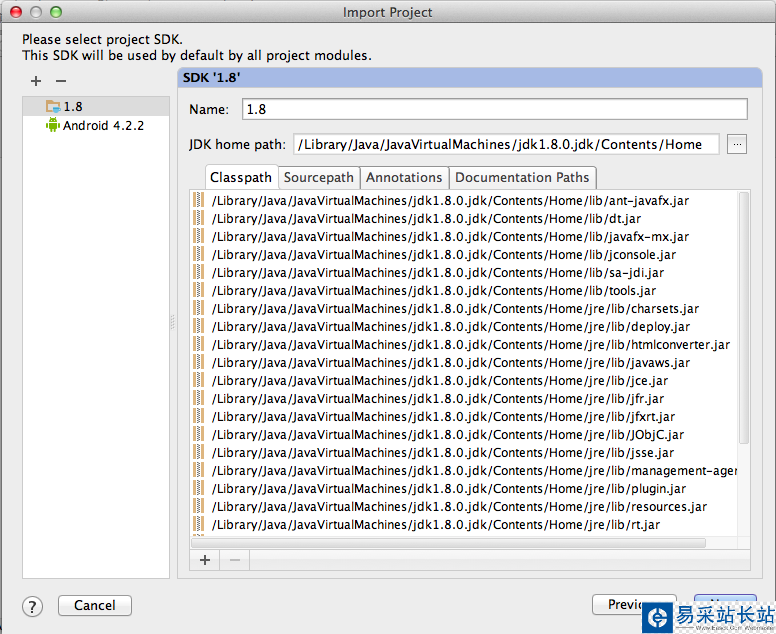Select the Classpath tab
Screen dimensions: 776x634
pos(241,178)
